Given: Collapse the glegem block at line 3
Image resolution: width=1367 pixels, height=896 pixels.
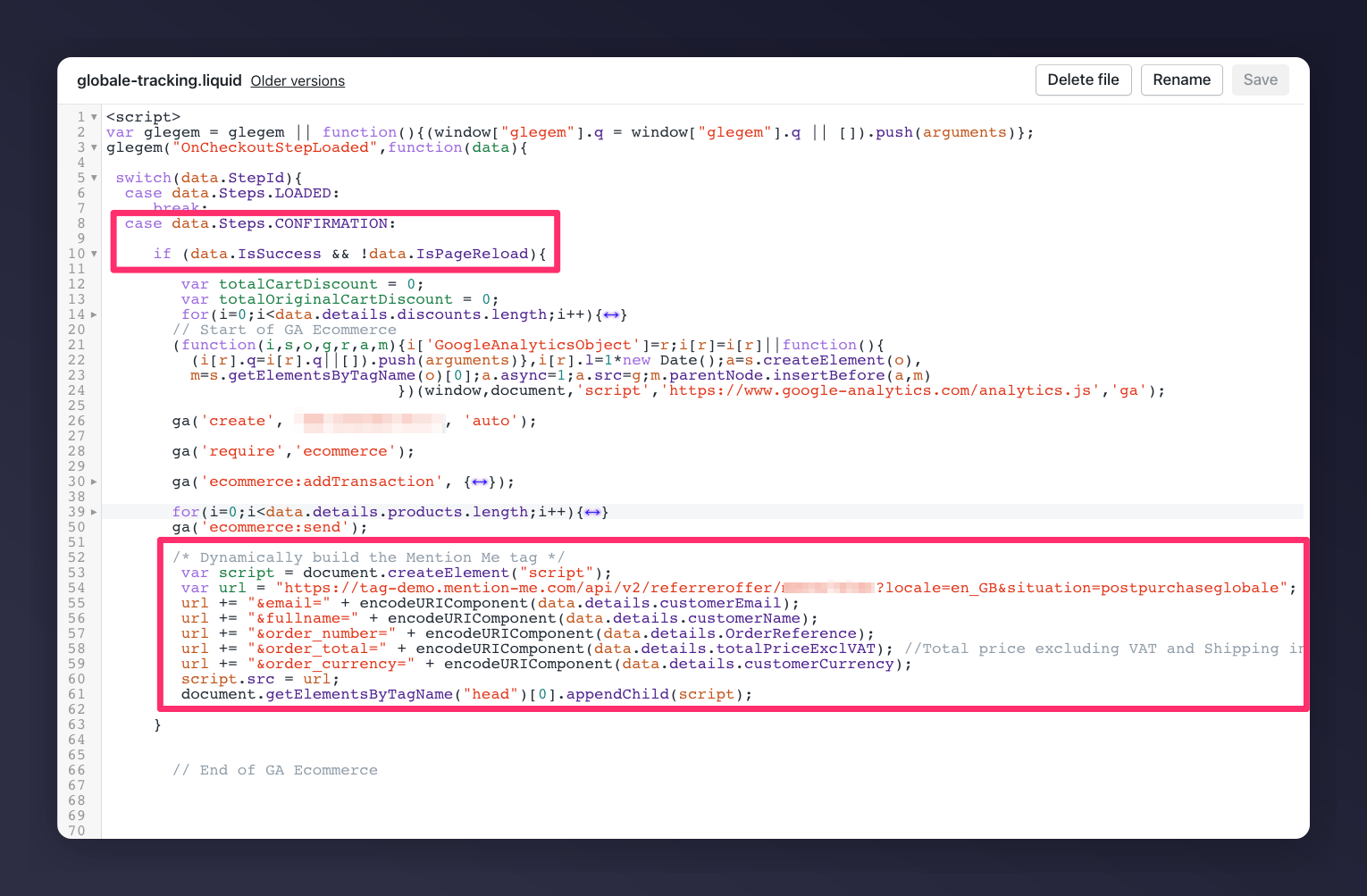Looking at the screenshot, I should click(94, 147).
